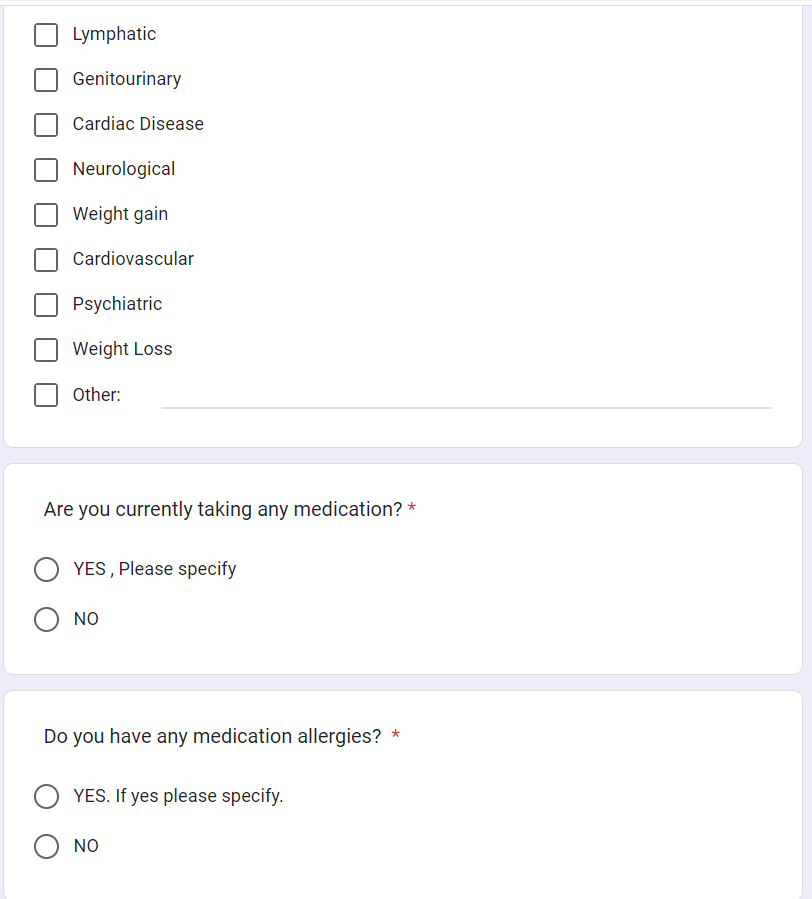812x899 pixels.
Task: Click the 'Neurological' label text
Action: (x=124, y=170)
